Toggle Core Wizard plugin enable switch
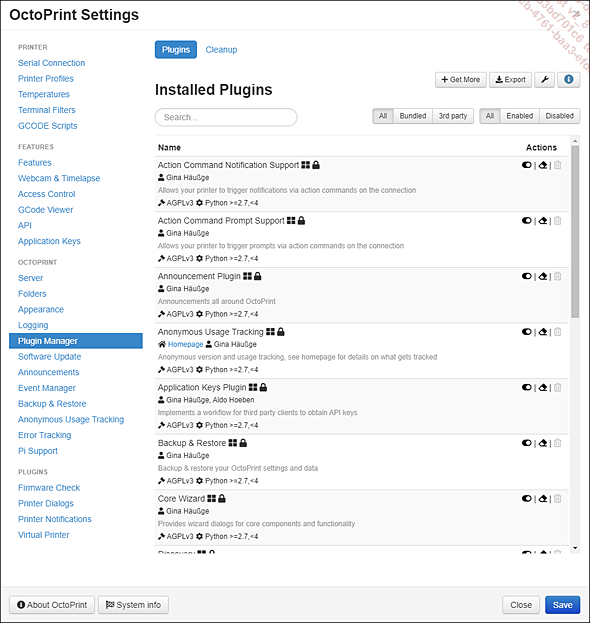This screenshot has height=623, width=590. click(x=527, y=499)
